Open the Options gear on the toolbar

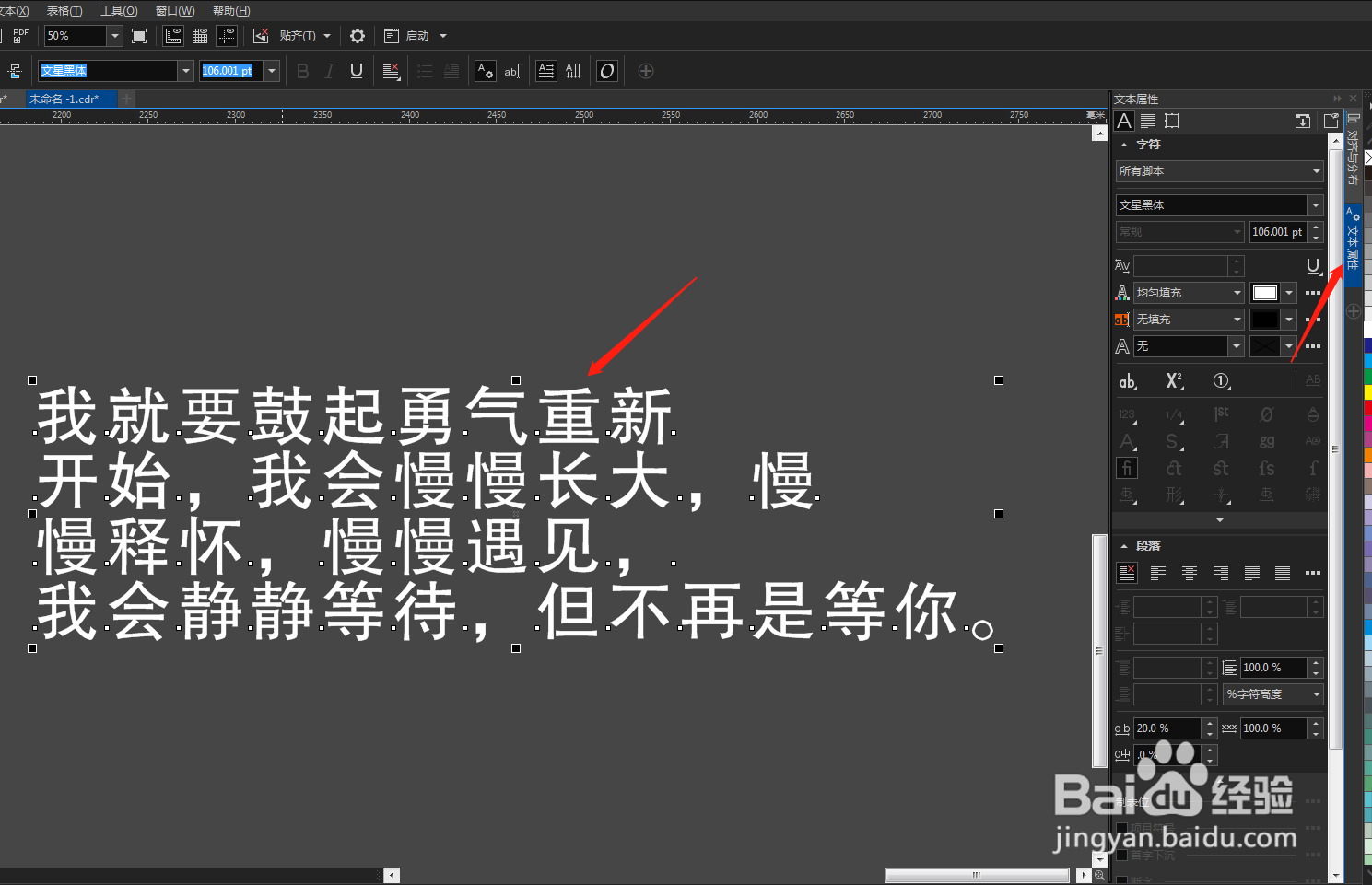coord(358,36)
